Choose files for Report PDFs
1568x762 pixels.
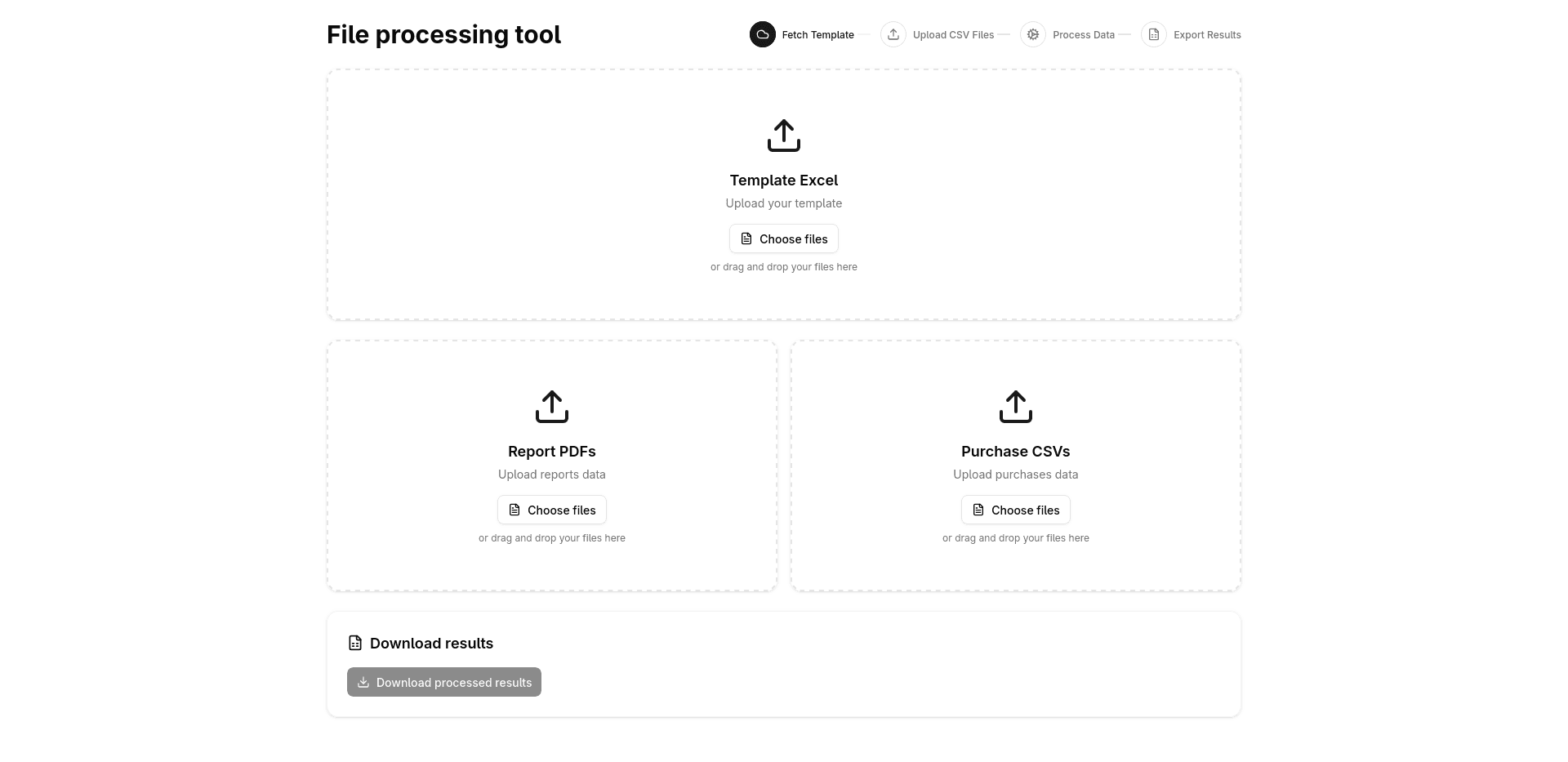click(x=552, y=510)
